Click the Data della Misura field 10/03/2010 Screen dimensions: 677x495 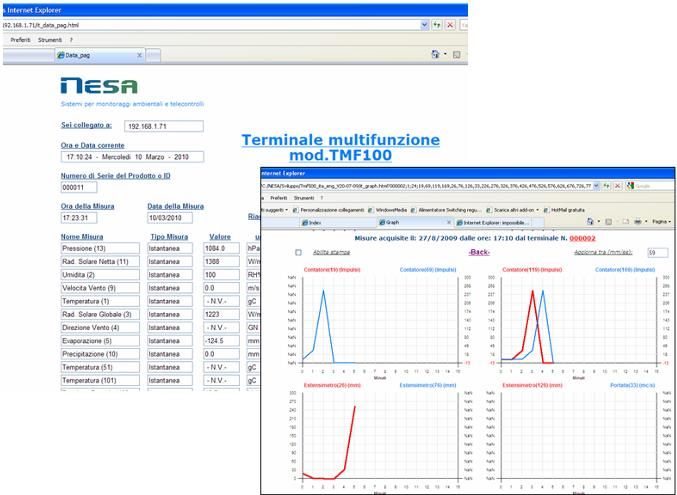[170, 218]
